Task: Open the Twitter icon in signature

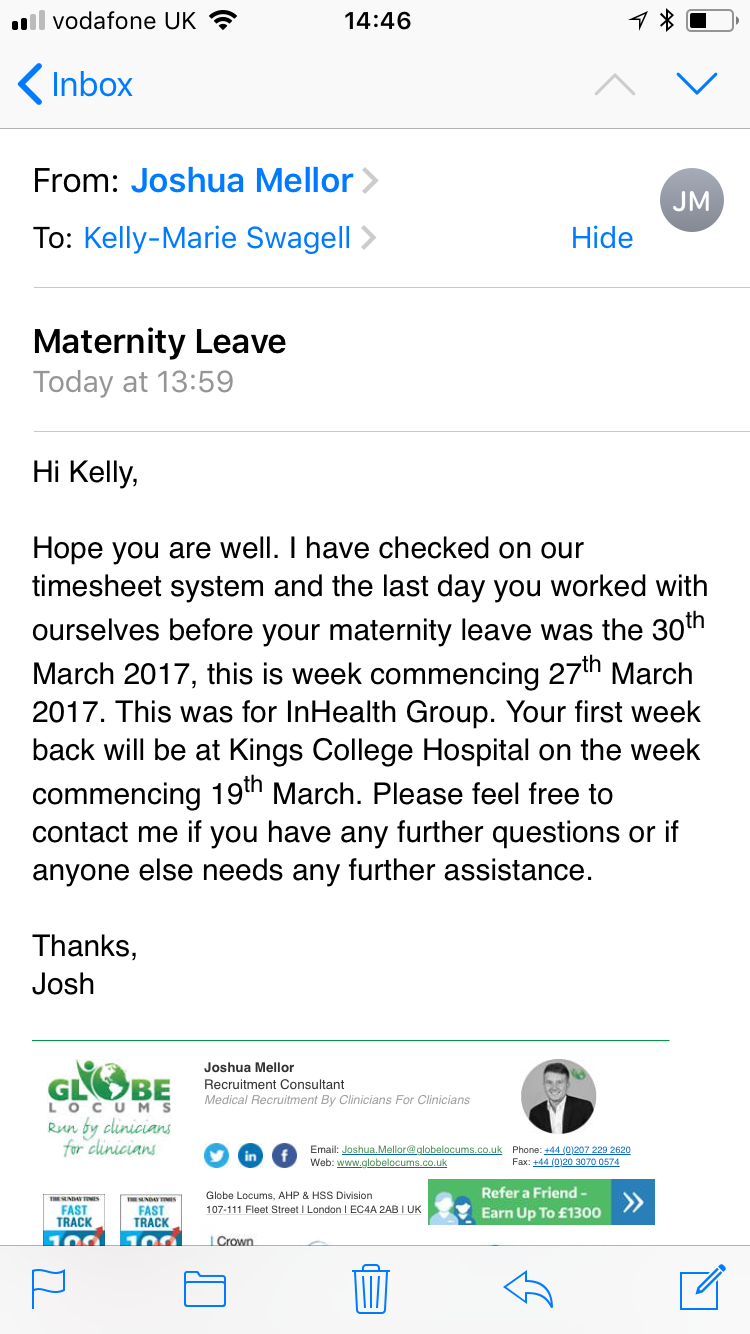Action: click(x=217, y=1156)
